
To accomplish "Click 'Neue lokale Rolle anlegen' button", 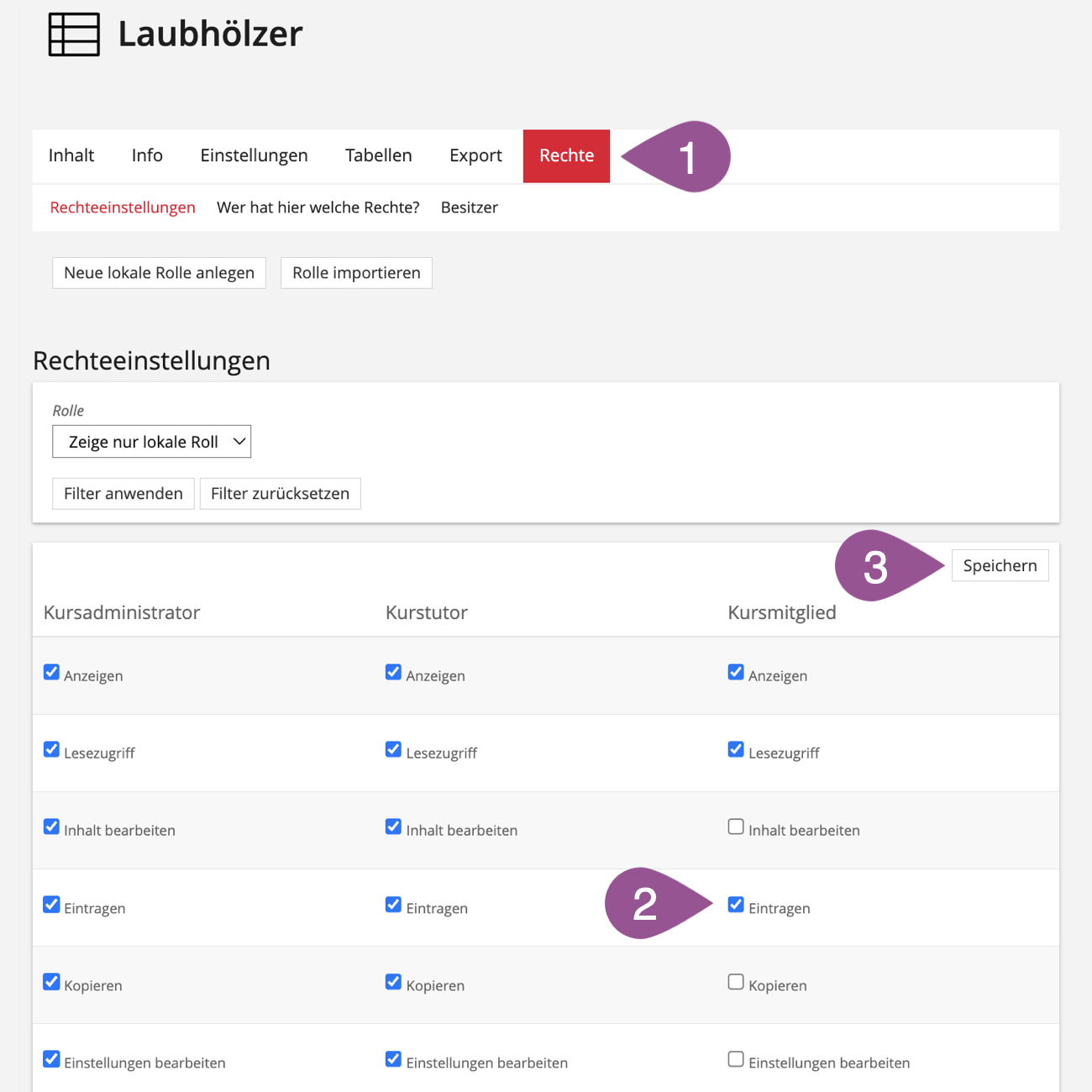I will pyautogui.click(x=159, y=273).
